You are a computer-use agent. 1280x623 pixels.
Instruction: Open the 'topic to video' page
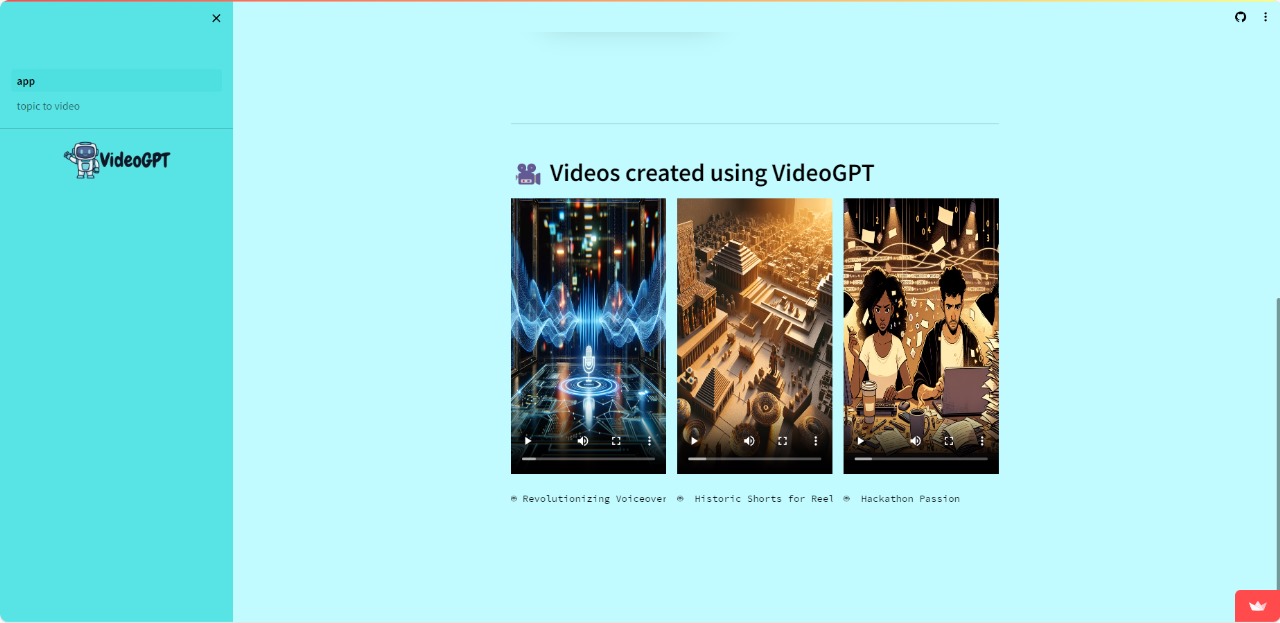(117, 106)
